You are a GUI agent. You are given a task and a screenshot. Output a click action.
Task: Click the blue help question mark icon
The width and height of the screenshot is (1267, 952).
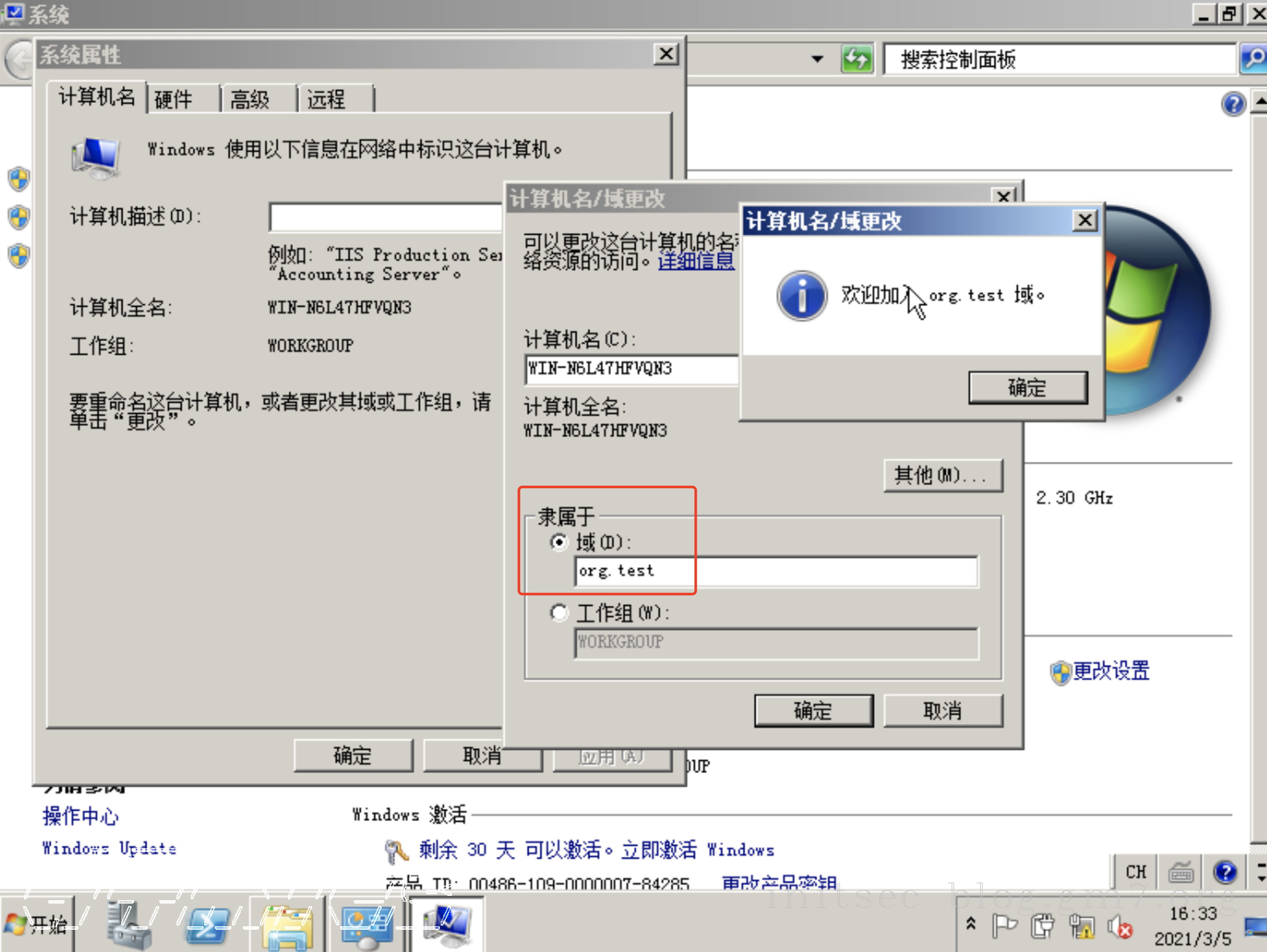(1226, 872)
